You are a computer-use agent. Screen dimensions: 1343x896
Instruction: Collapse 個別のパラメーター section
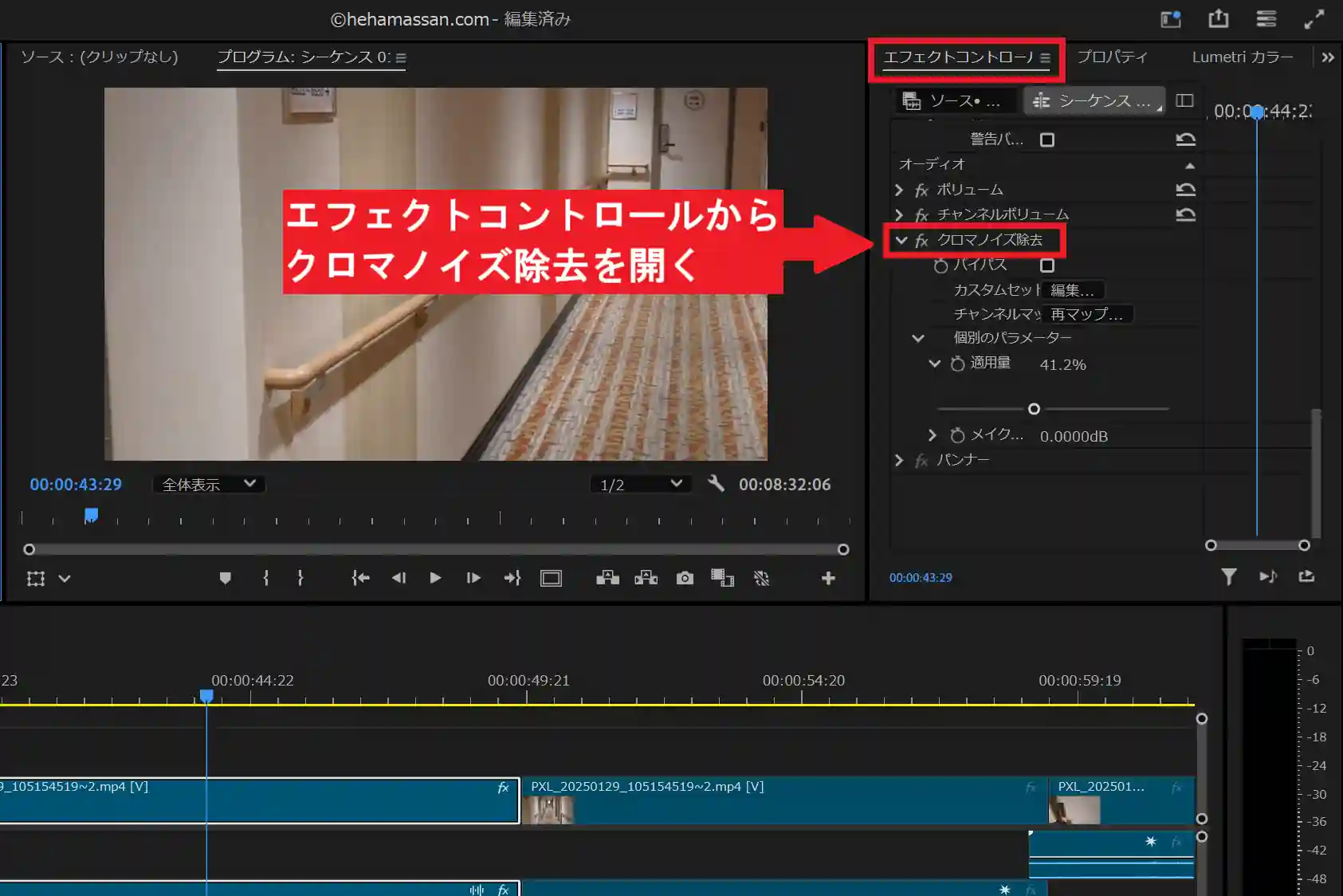coord(918,338)
